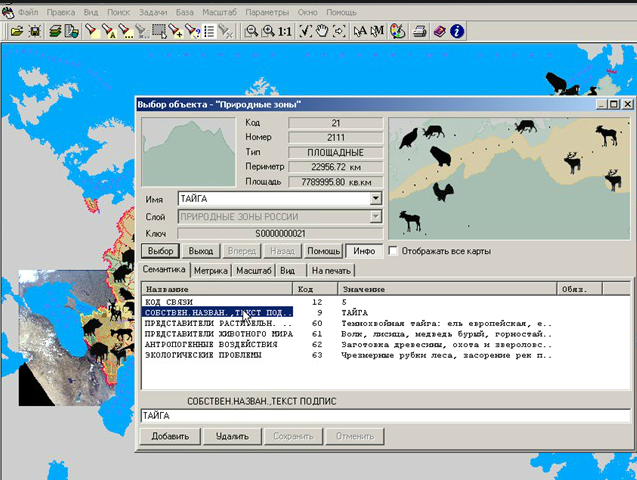The image size is (637, 480).
Task: Switch to the 'Метрика' tab
Action: 210,270
